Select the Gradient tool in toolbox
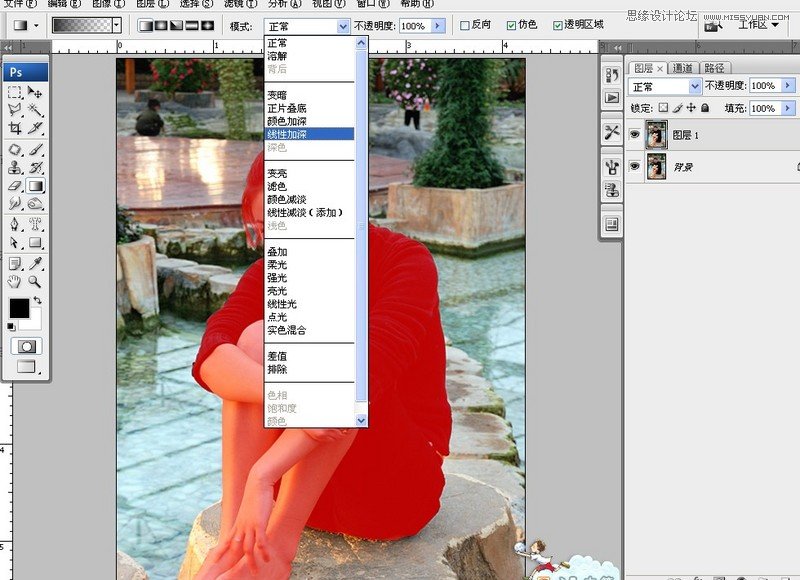The image size is (800, 580). point(35,186)
